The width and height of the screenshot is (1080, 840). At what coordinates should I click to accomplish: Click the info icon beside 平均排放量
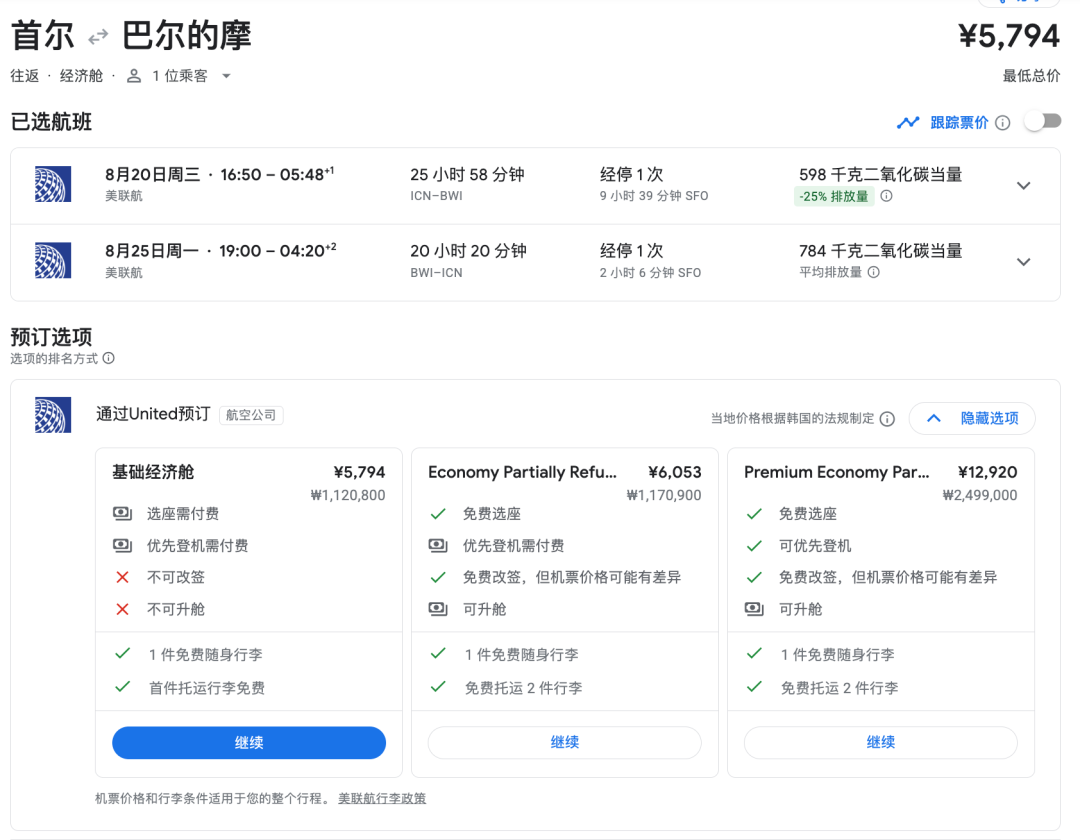(874, 272)
